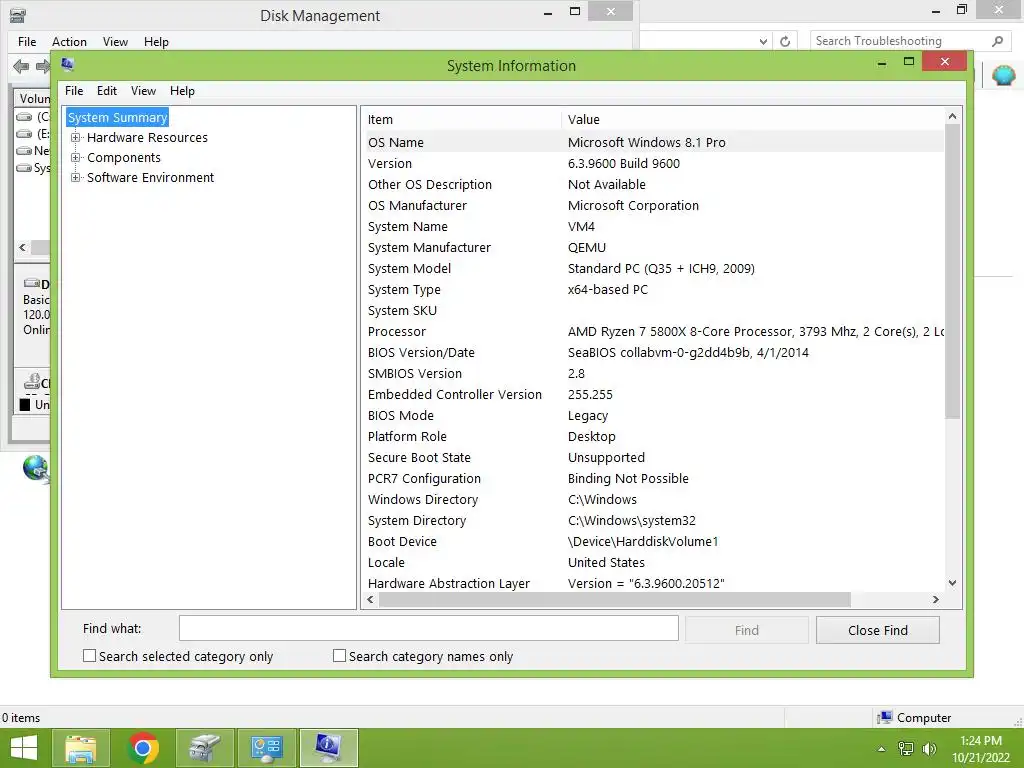1024x768 pixels.
Task: Launch Google Chrome from taskbar
Action: tap(142, 748)
